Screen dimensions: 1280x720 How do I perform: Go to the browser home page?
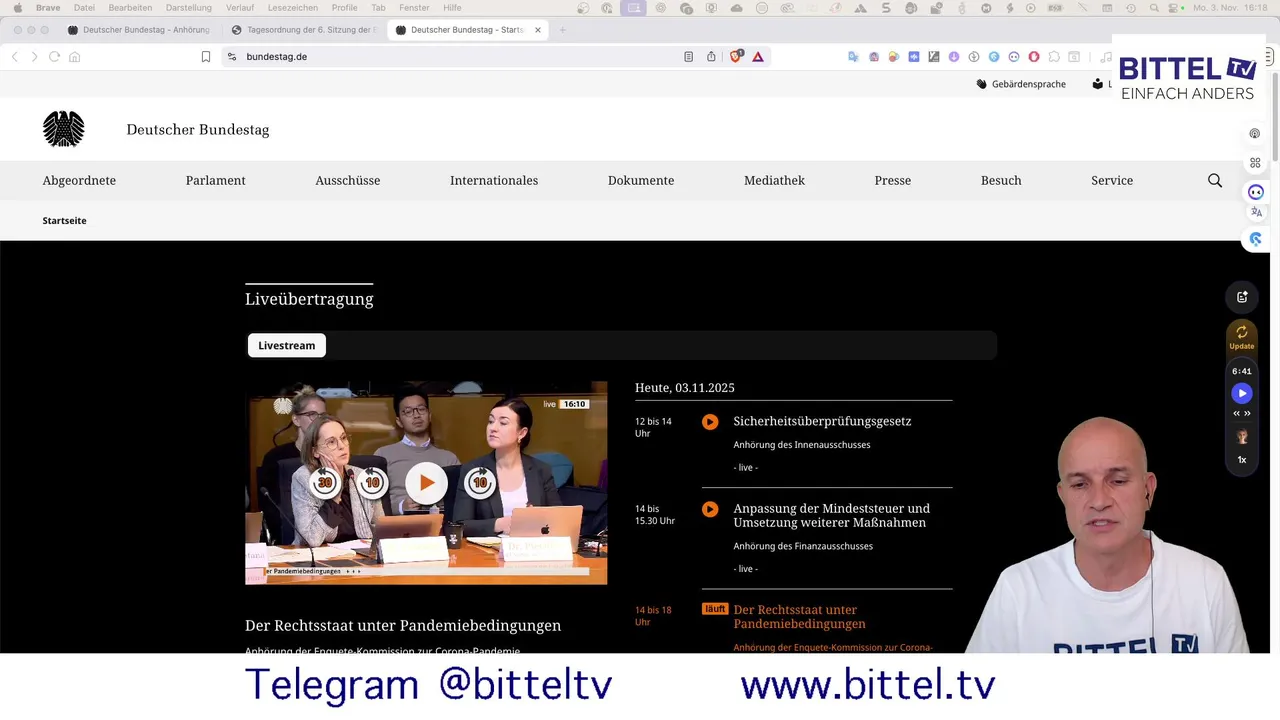click(74, 57)
